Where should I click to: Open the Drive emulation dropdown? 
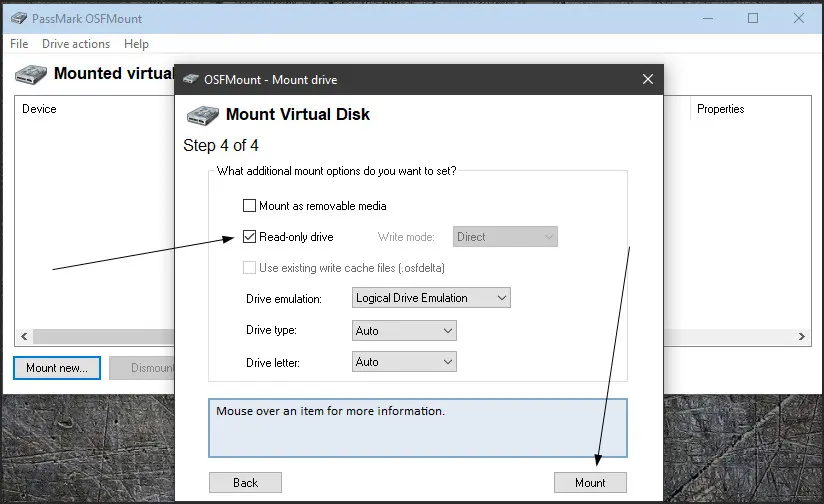point(431,298)
